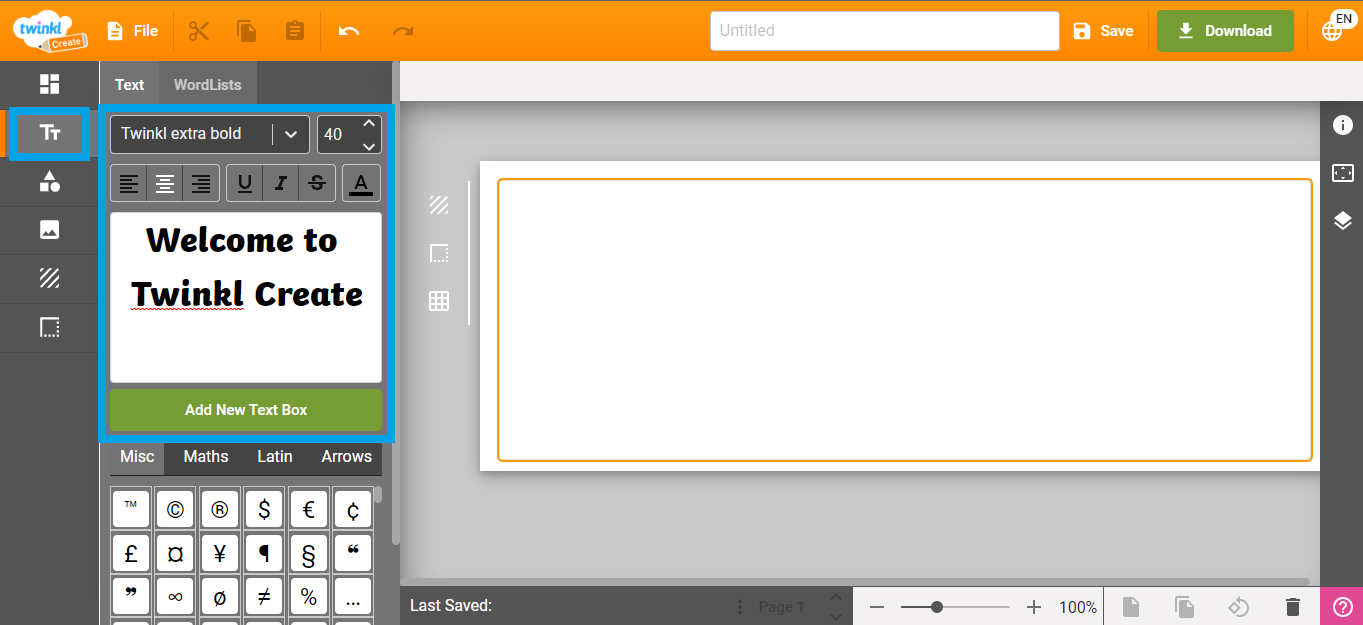Insert the pound £ symbol
The image size is (1363, 625).
tap(131, 553)
